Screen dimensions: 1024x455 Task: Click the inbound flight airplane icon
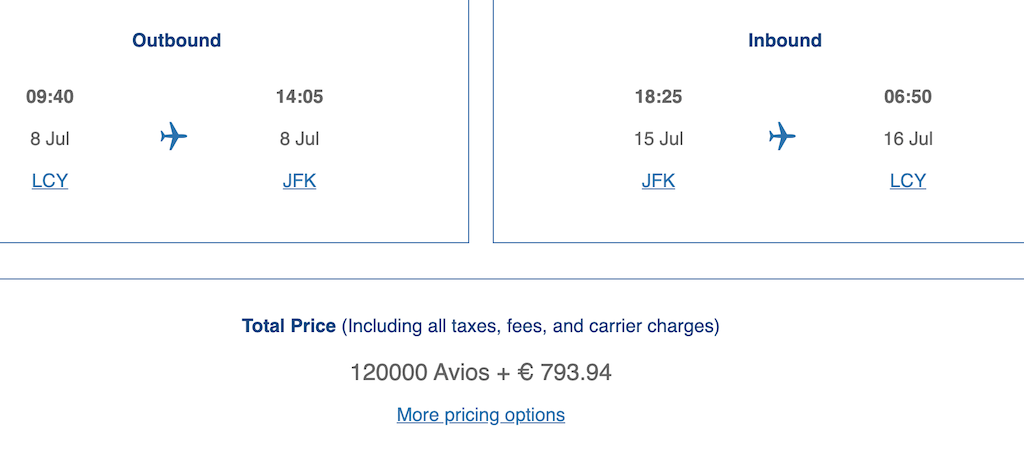[x=783, y=136]
